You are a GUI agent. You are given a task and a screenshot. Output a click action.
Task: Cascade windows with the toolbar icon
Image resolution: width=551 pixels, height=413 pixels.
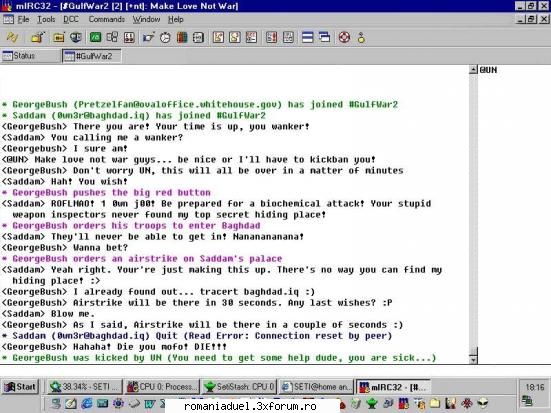[x=324, y=37]
